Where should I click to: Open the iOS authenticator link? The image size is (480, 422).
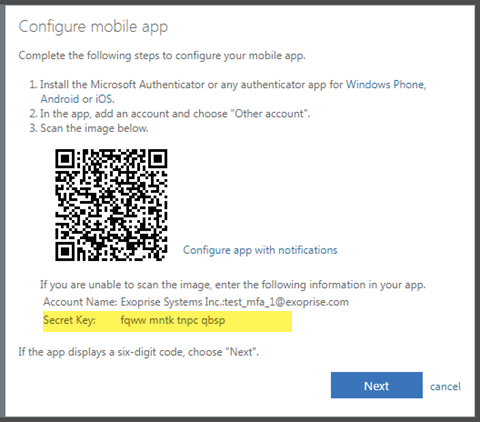click(105, 99)
